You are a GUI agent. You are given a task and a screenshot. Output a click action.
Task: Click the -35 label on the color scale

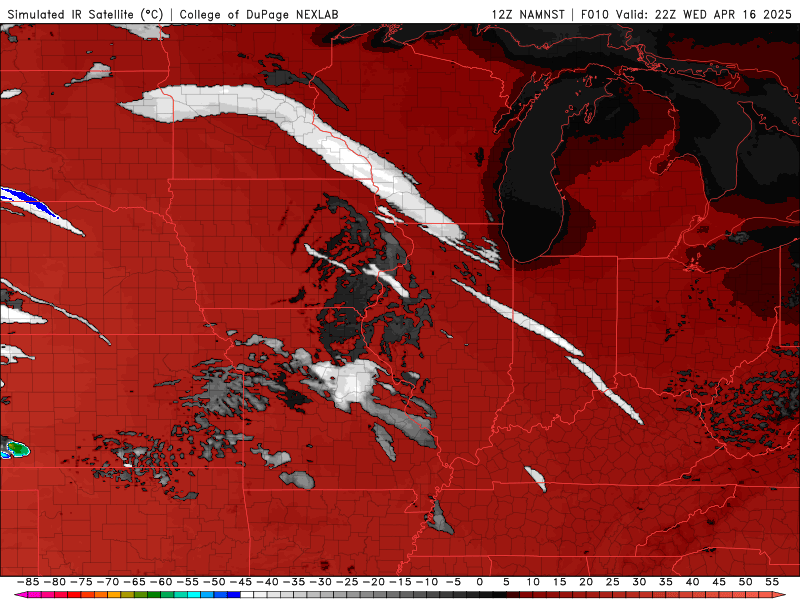tap(294, 582)
